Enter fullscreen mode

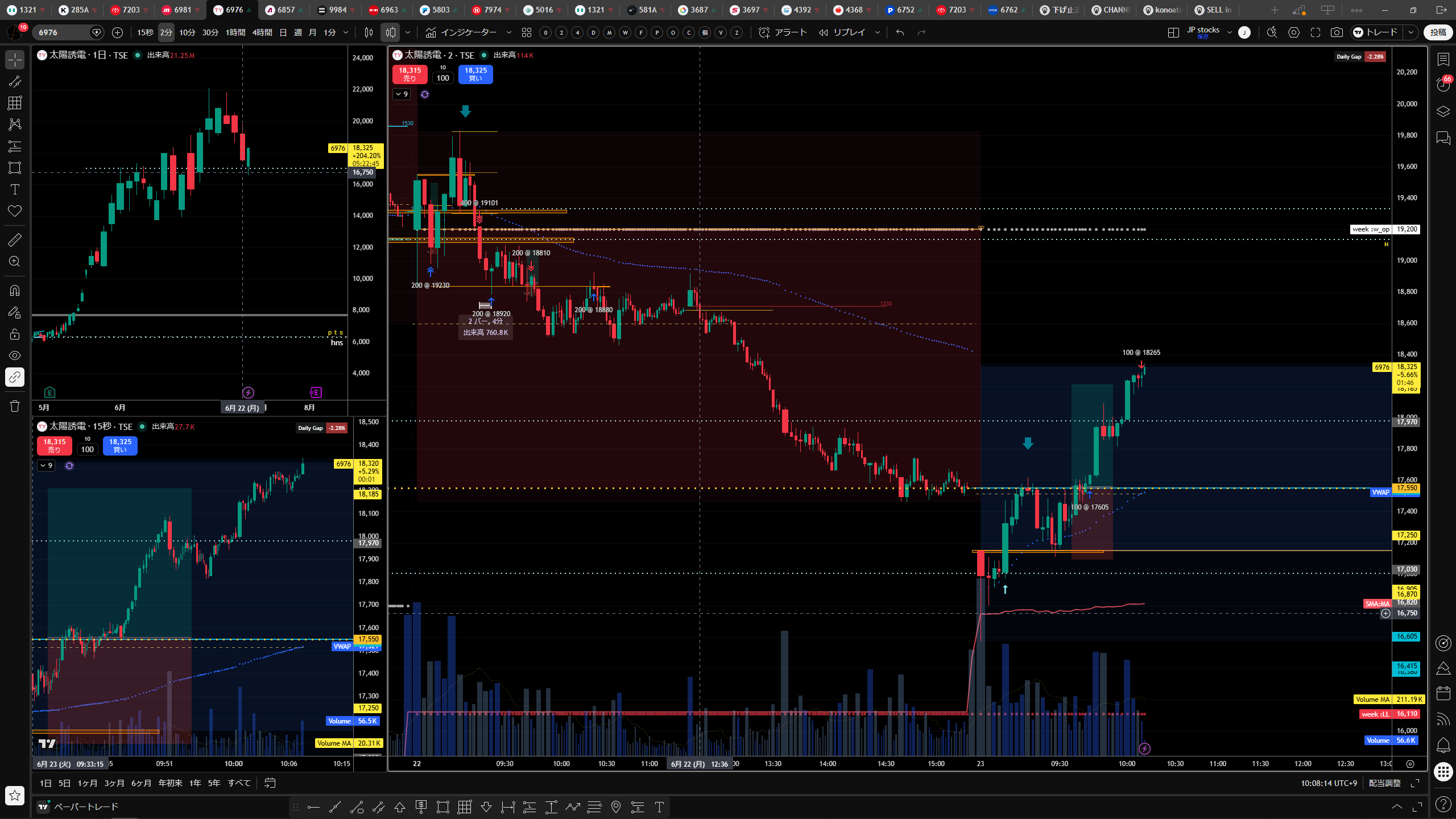click(1316, 32)
